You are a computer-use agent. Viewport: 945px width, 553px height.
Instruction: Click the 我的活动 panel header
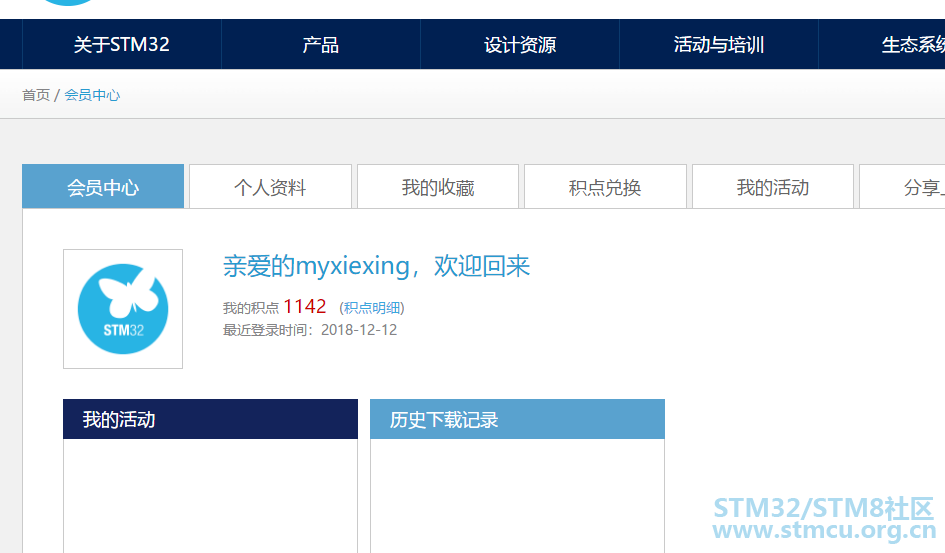[210, 419]
